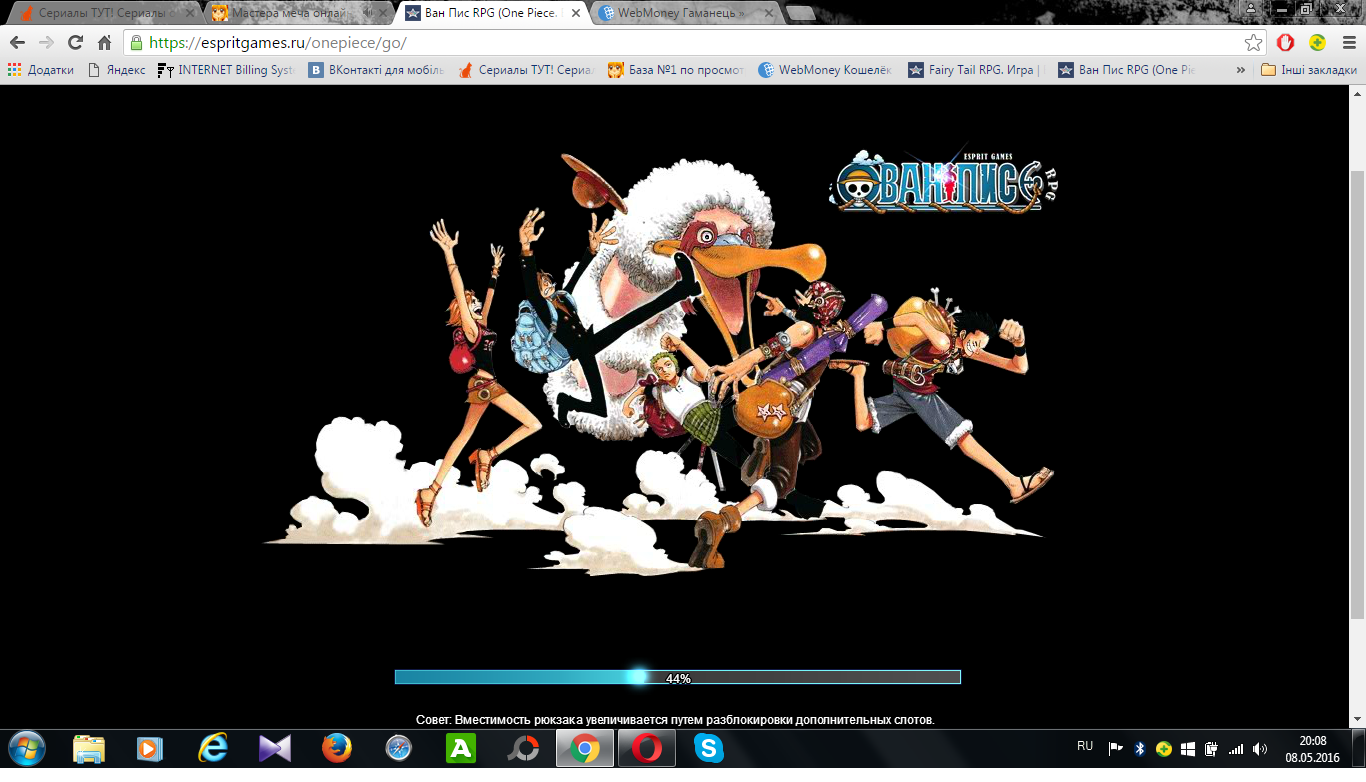Viewport: 1366px width, 782px height.
Task: Open the ВКонтакті bookmark link
Action: coord(376,70)
